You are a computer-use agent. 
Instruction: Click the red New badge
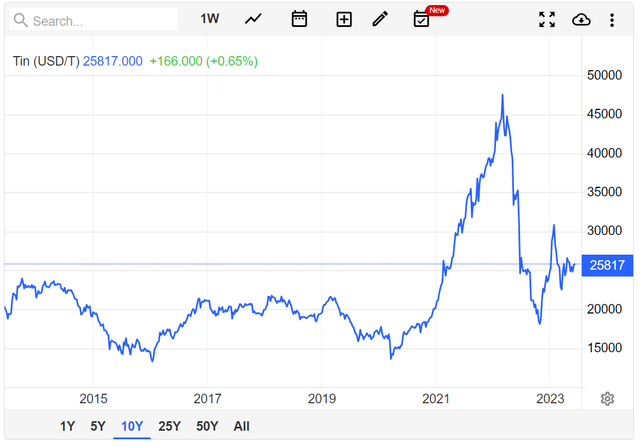pyautogui.click(x=437, y=10)
